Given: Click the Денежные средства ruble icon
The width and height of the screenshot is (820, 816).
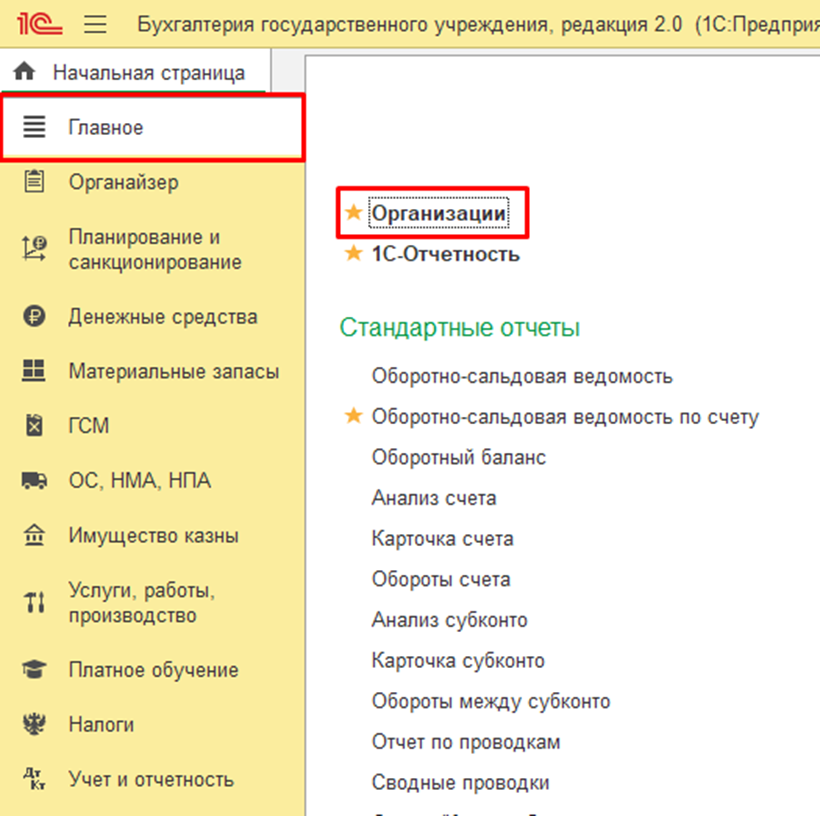Looking at the screenshot, I should click(34, 316).
